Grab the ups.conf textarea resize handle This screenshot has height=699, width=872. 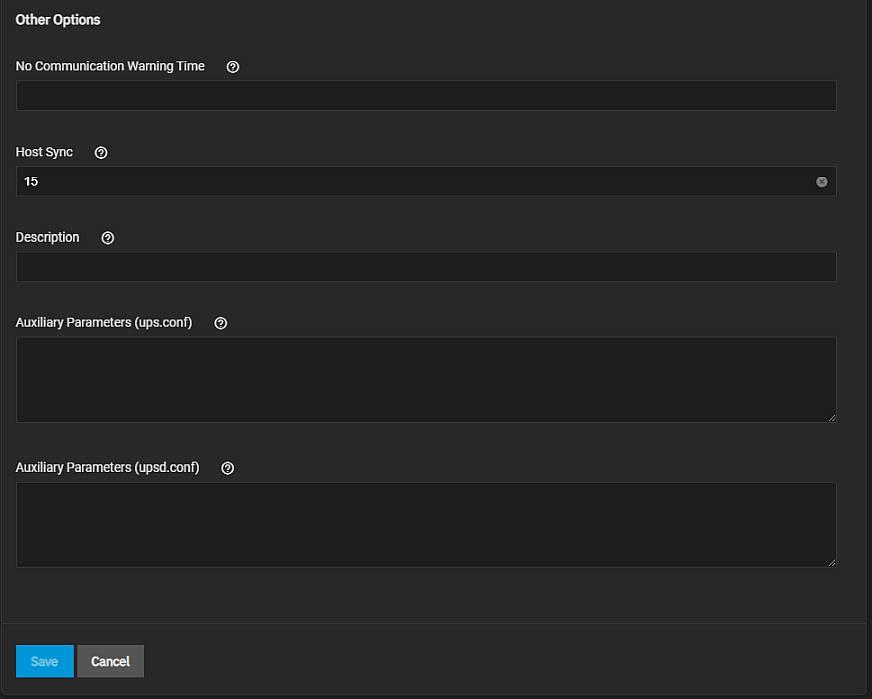coord(832,418)
